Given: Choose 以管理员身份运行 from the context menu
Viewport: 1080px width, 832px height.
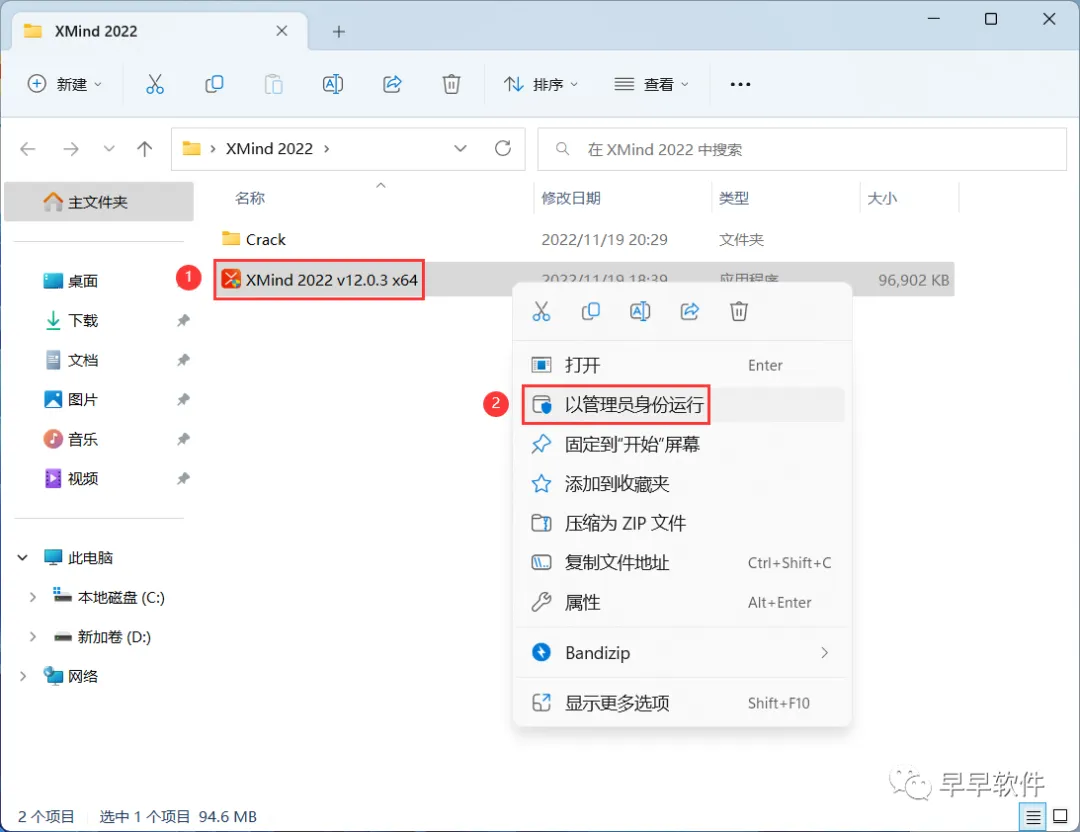Looking at the screenshot, I should [x=682, y=404].
